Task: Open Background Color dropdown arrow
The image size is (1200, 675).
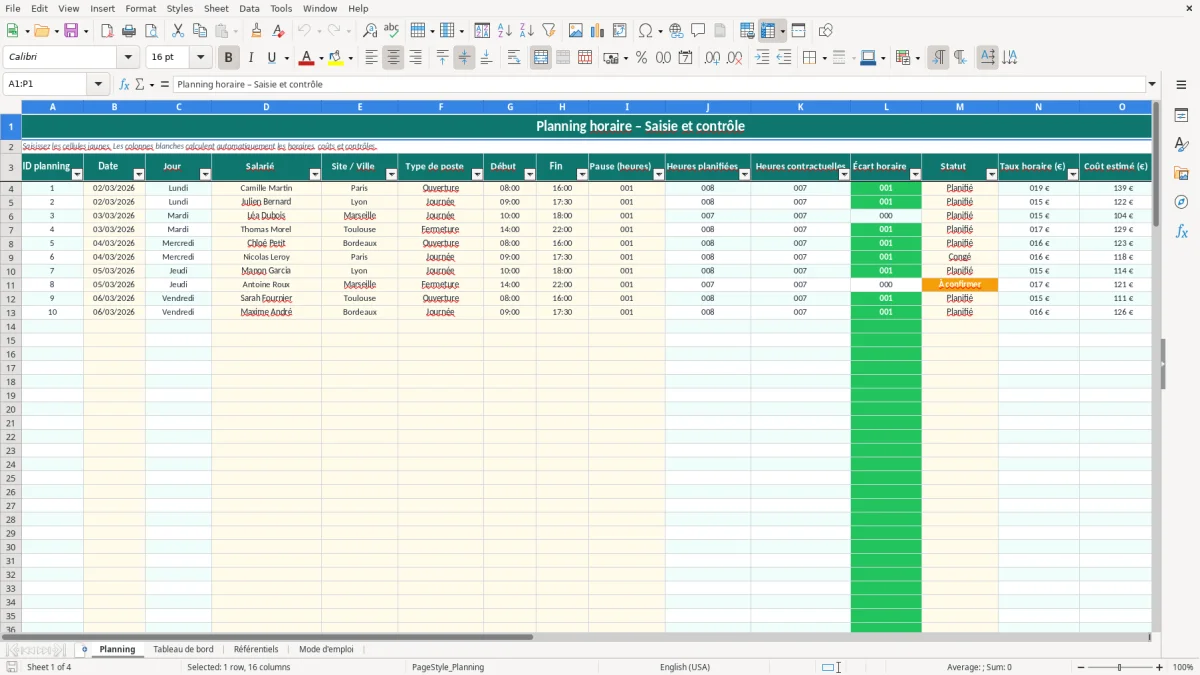Action: click(350, 58)
